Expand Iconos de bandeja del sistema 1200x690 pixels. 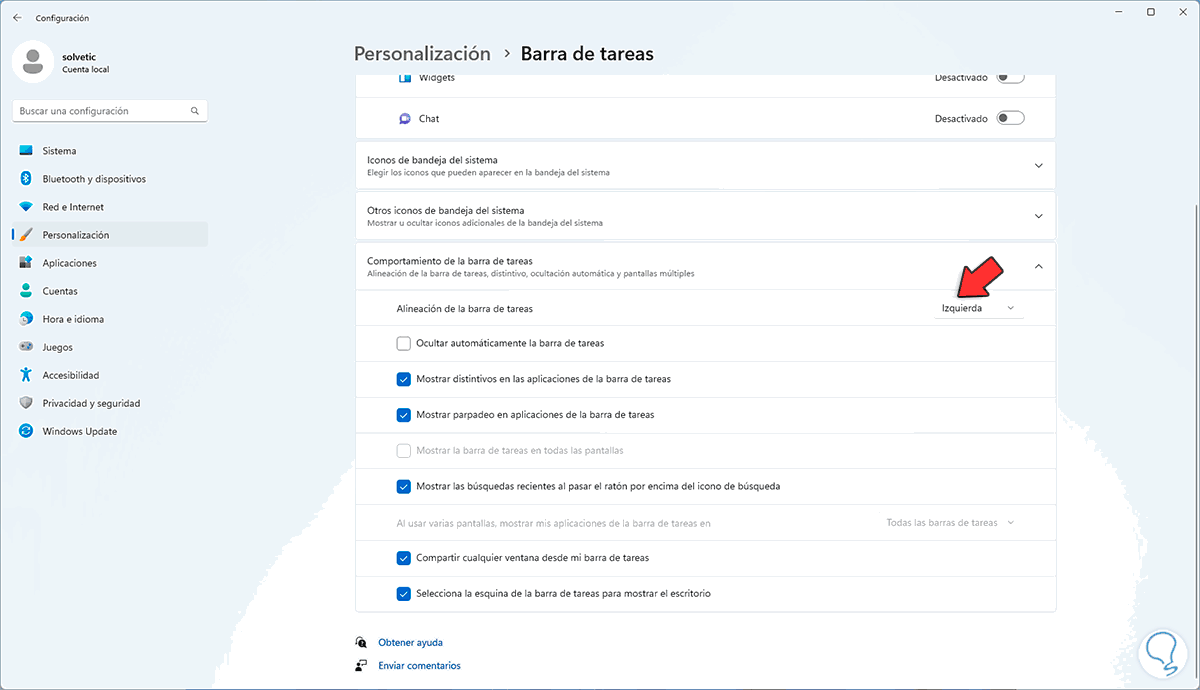point(1038,165)
